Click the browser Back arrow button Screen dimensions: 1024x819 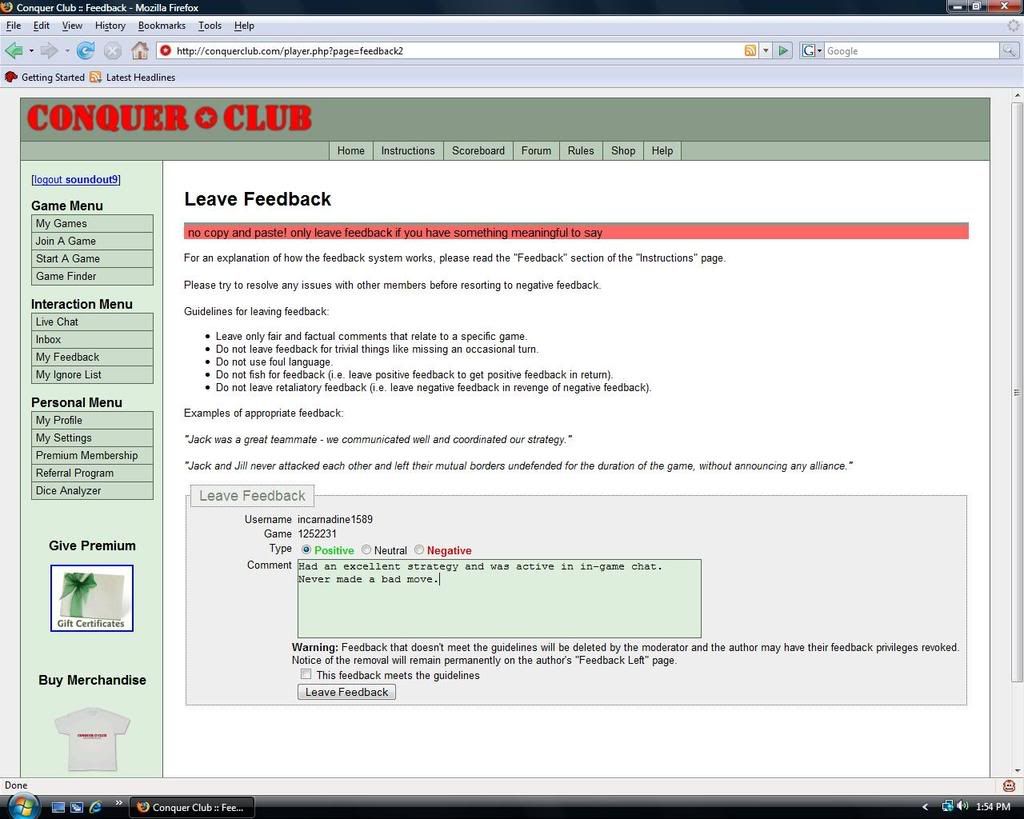[x=14, y=50]
